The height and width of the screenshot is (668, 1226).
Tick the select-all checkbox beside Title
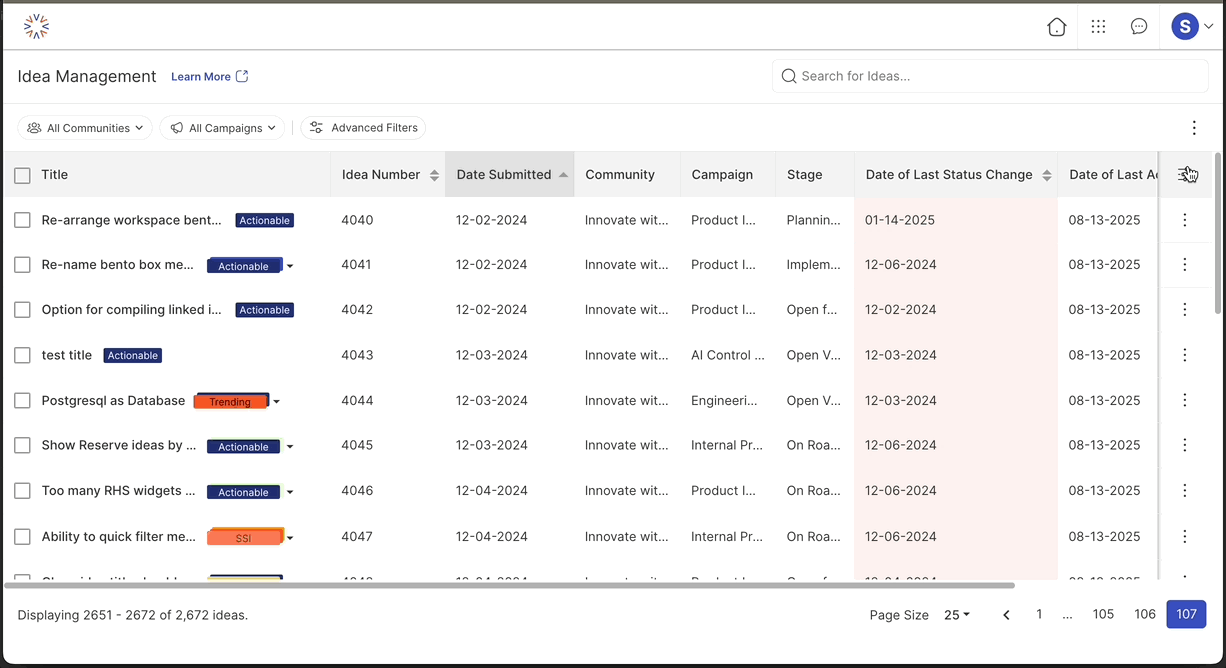22,176
